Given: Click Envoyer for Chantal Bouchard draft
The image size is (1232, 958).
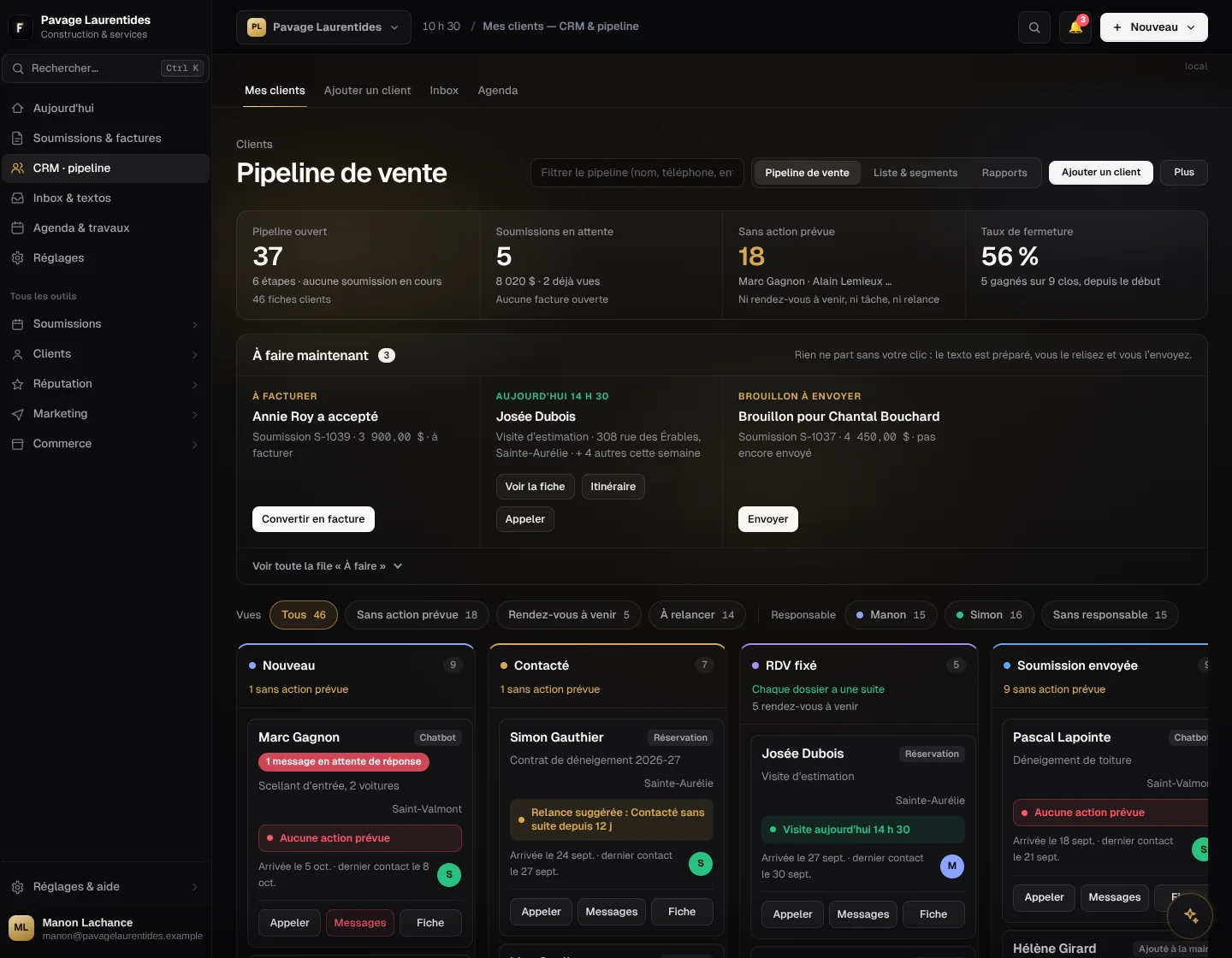Looking at the screenshot, I should (x=767, y=519).
